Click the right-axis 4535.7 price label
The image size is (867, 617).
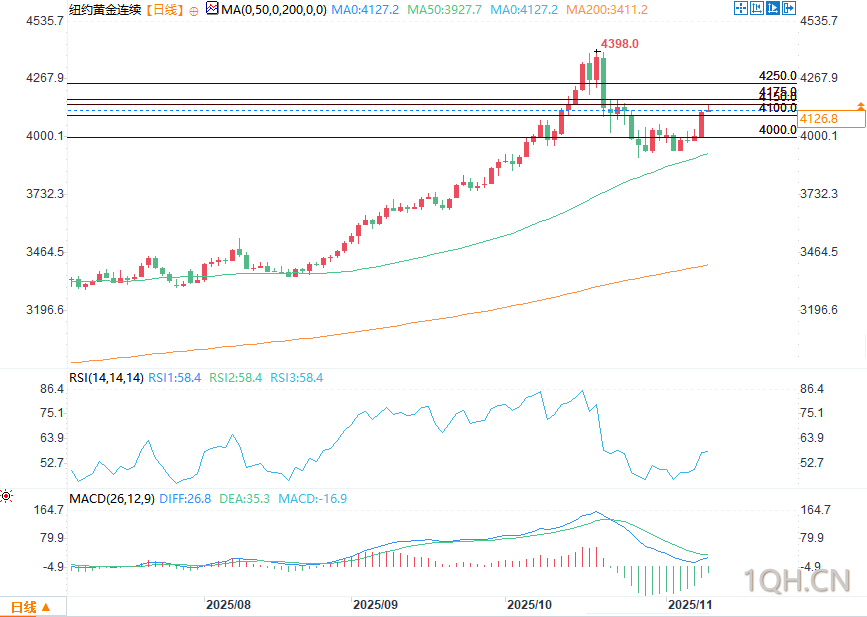819,21
